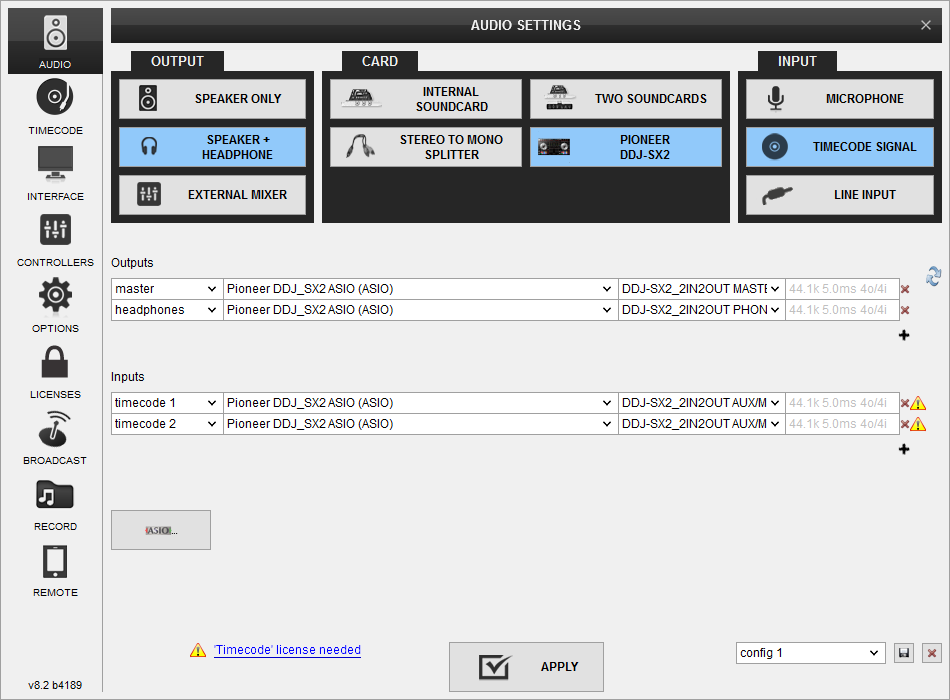Click the master row 44.1k 5.0ms info field
950x700 pixels.
[842, 289]
